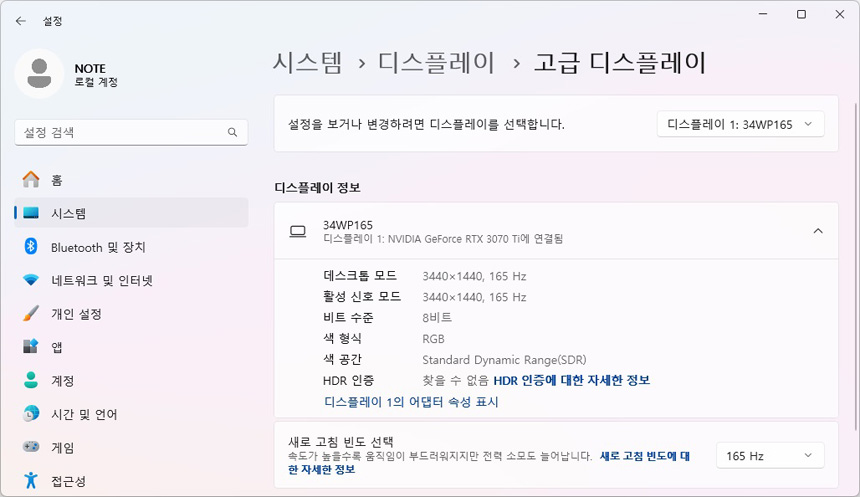Click the time and language globe icon
Image resolution: width=860 pixels, height=497 pixels.
31,414
